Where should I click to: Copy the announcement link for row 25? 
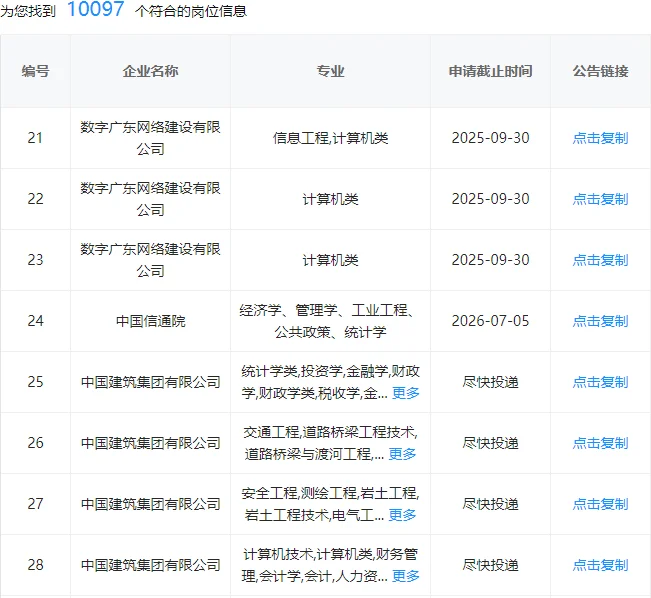click(x=600, y=382)
